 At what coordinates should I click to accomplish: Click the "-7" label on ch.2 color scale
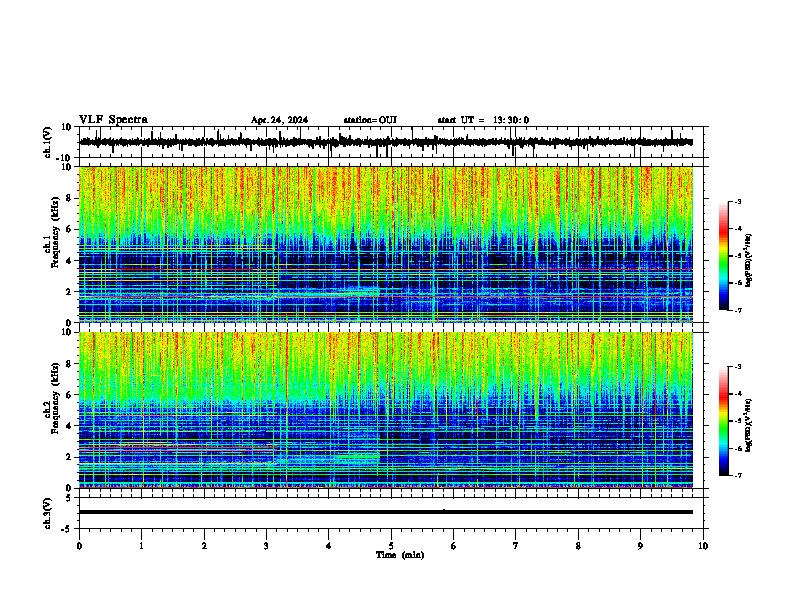[738, 475]
